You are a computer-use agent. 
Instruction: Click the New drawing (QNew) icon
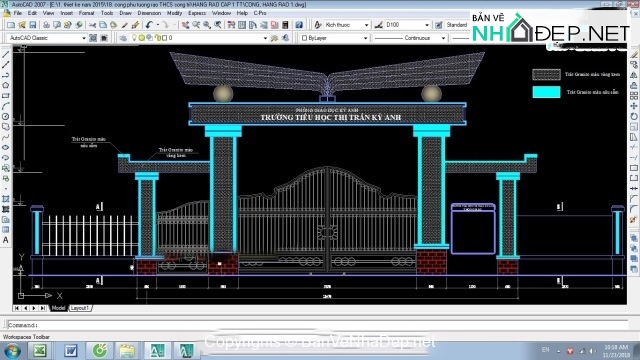(11, 25)
